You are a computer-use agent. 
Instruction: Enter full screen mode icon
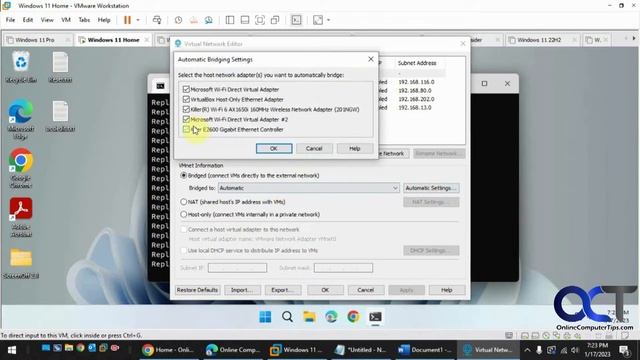tap(260, 20)
